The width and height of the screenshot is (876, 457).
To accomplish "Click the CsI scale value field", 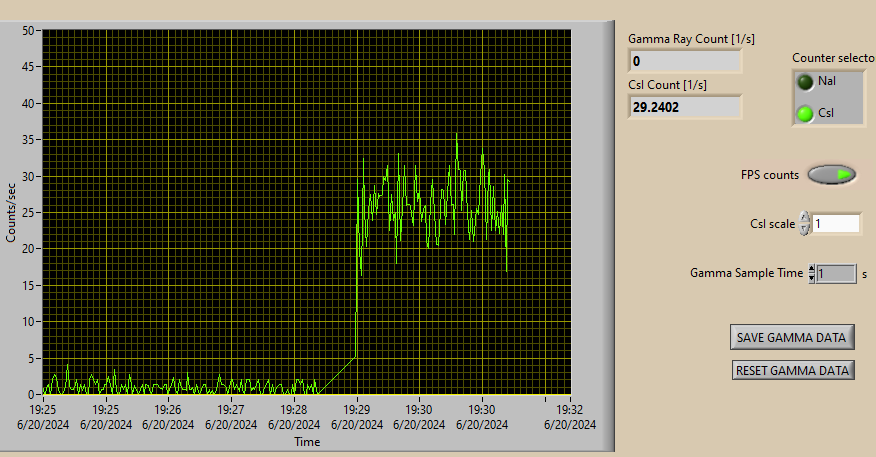I will [x=836, y=224].
